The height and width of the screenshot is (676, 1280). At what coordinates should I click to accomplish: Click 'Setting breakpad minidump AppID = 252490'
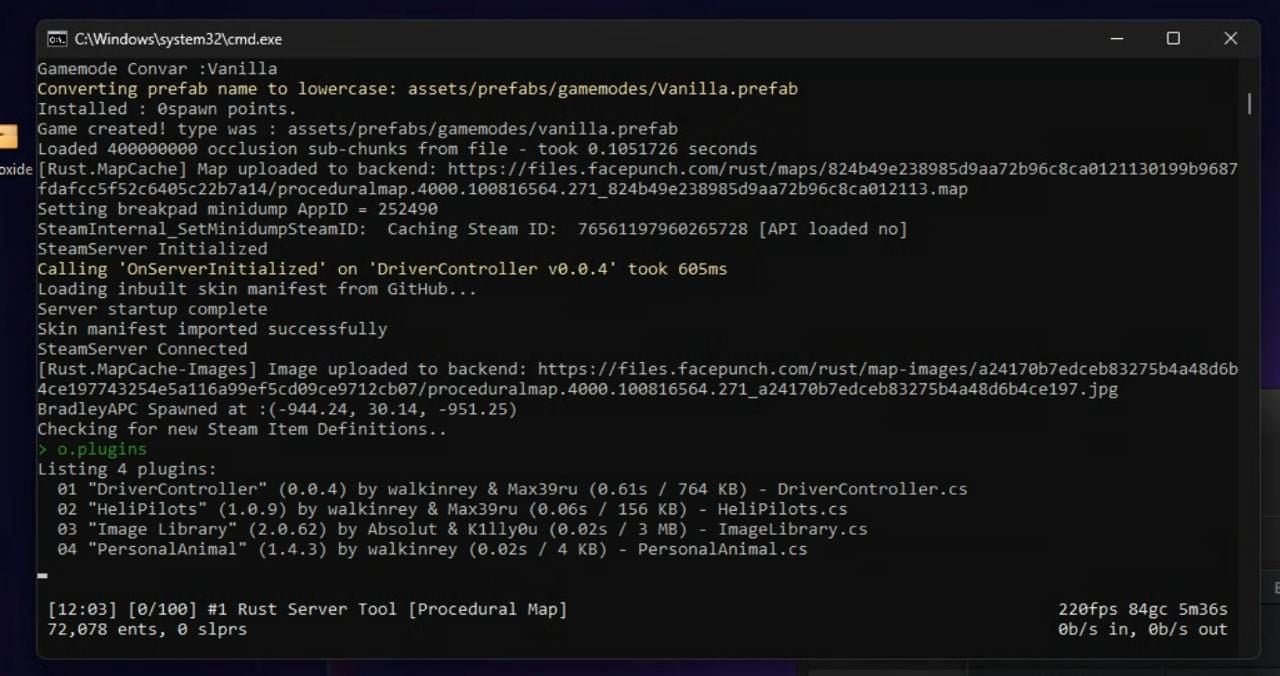(x=237, y=209)
